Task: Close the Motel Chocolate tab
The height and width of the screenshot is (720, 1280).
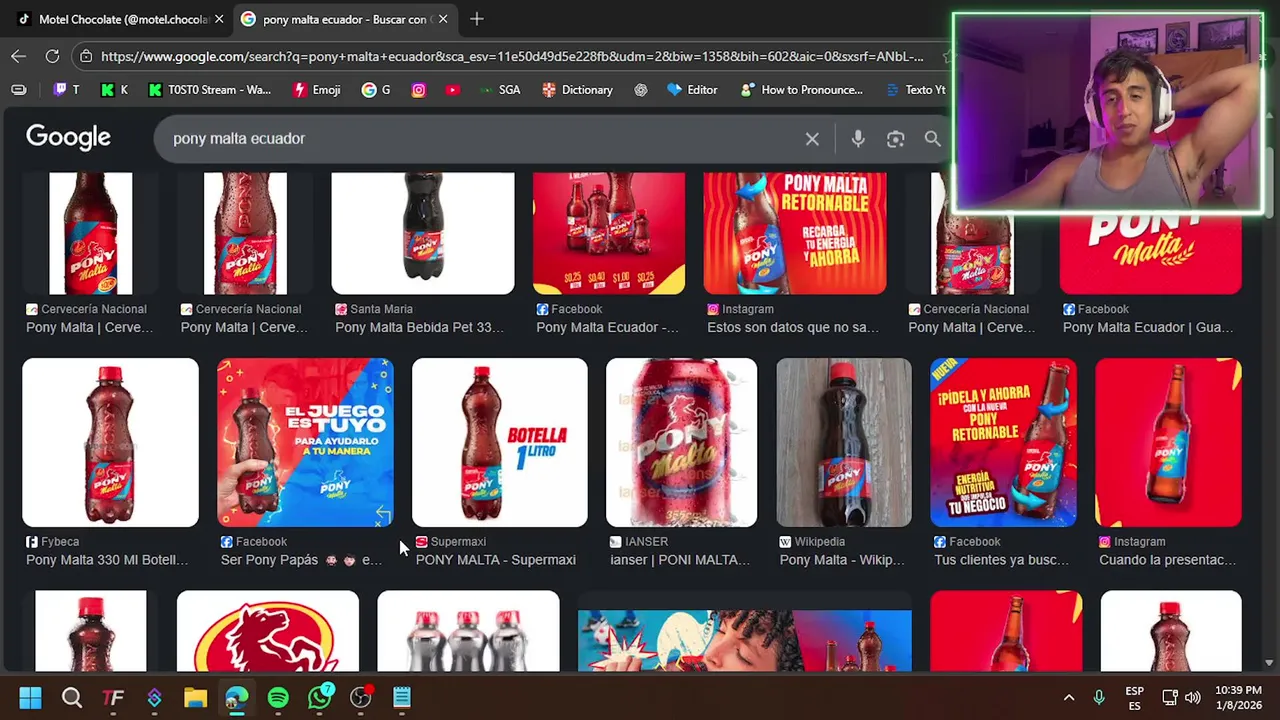Action: tap(219, 19)
